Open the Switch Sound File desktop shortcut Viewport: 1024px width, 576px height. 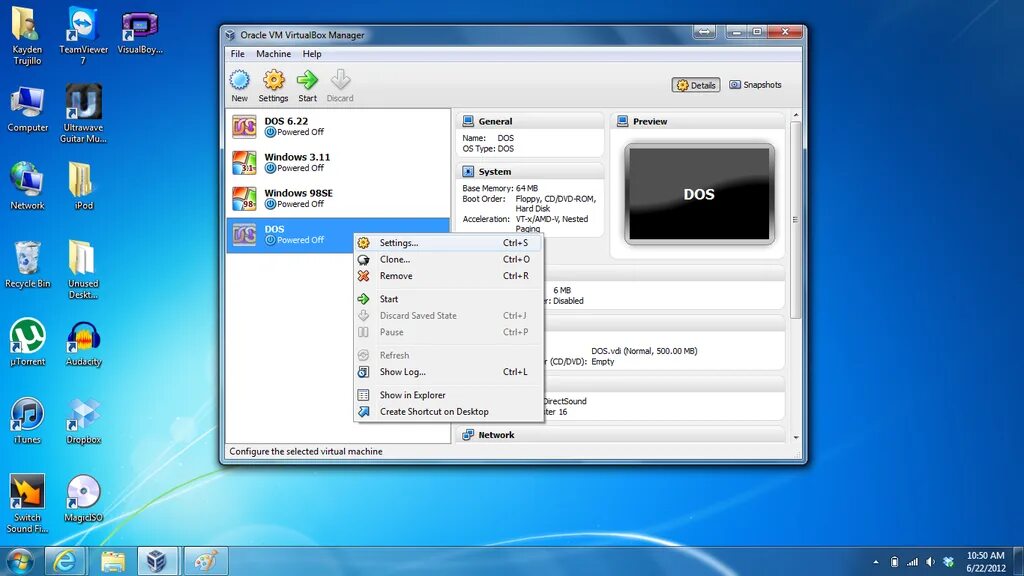click(x=27, y=504)
